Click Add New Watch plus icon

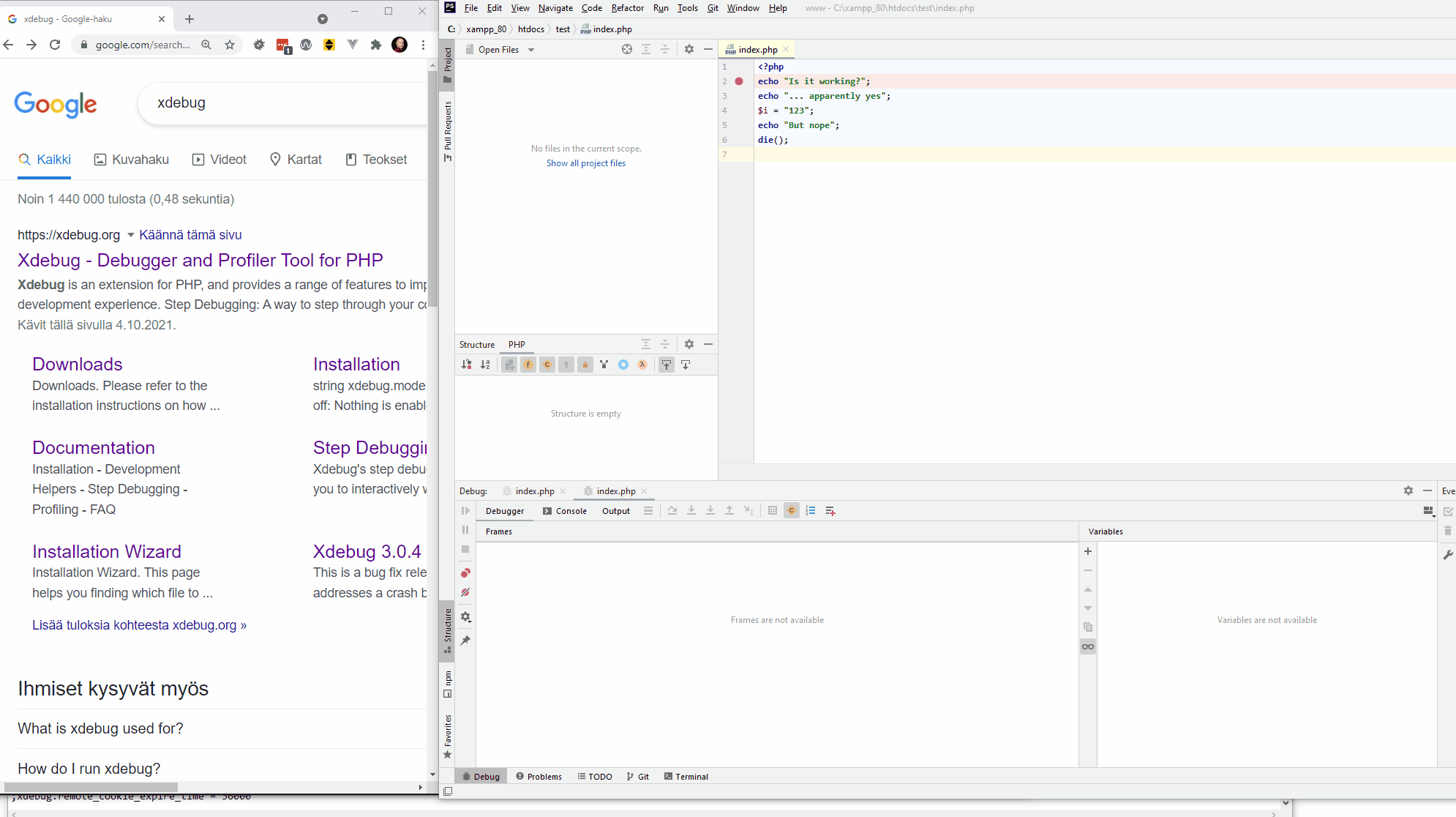[1088, 551]
